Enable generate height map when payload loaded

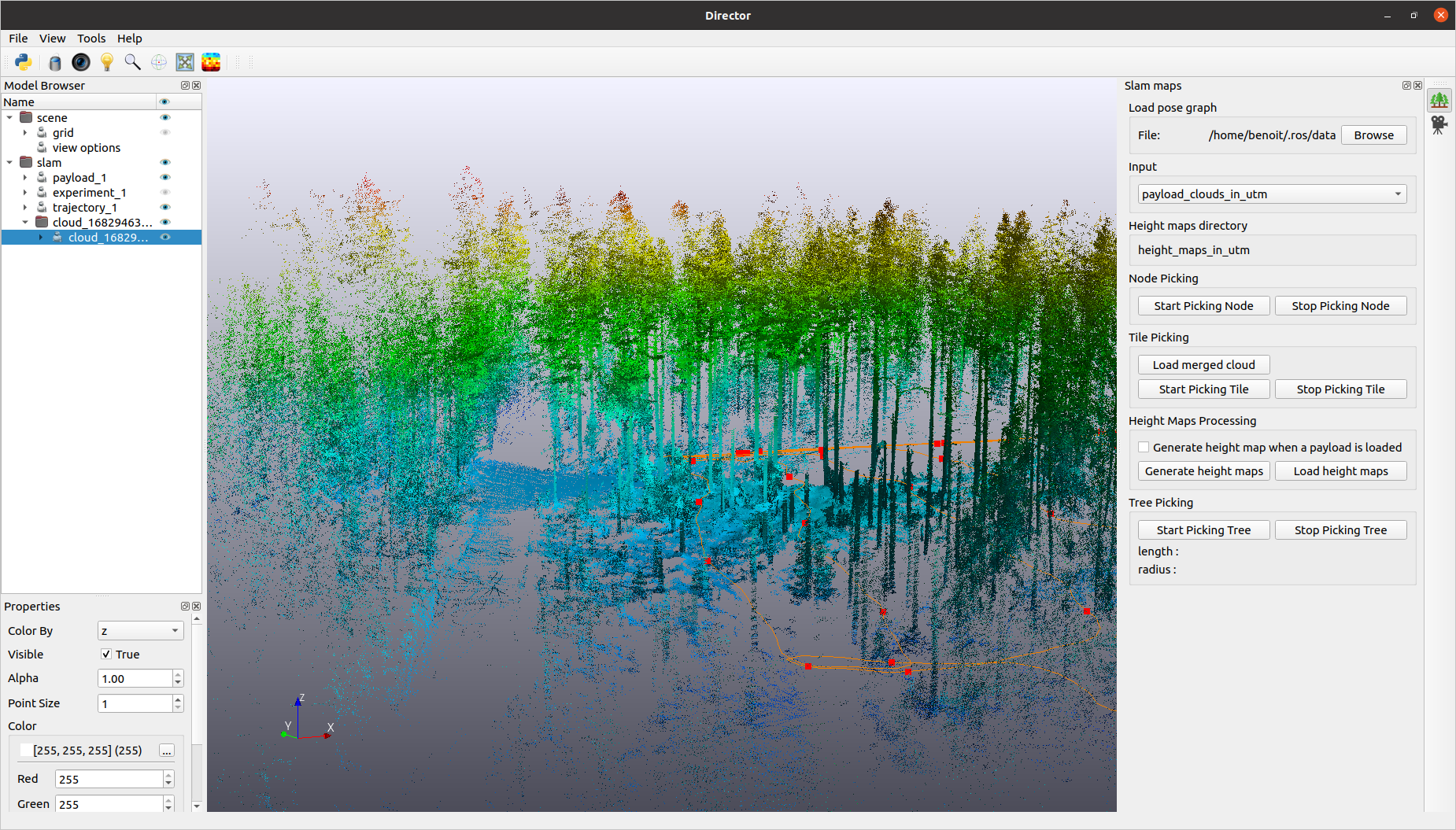(x=1144, y=447)
